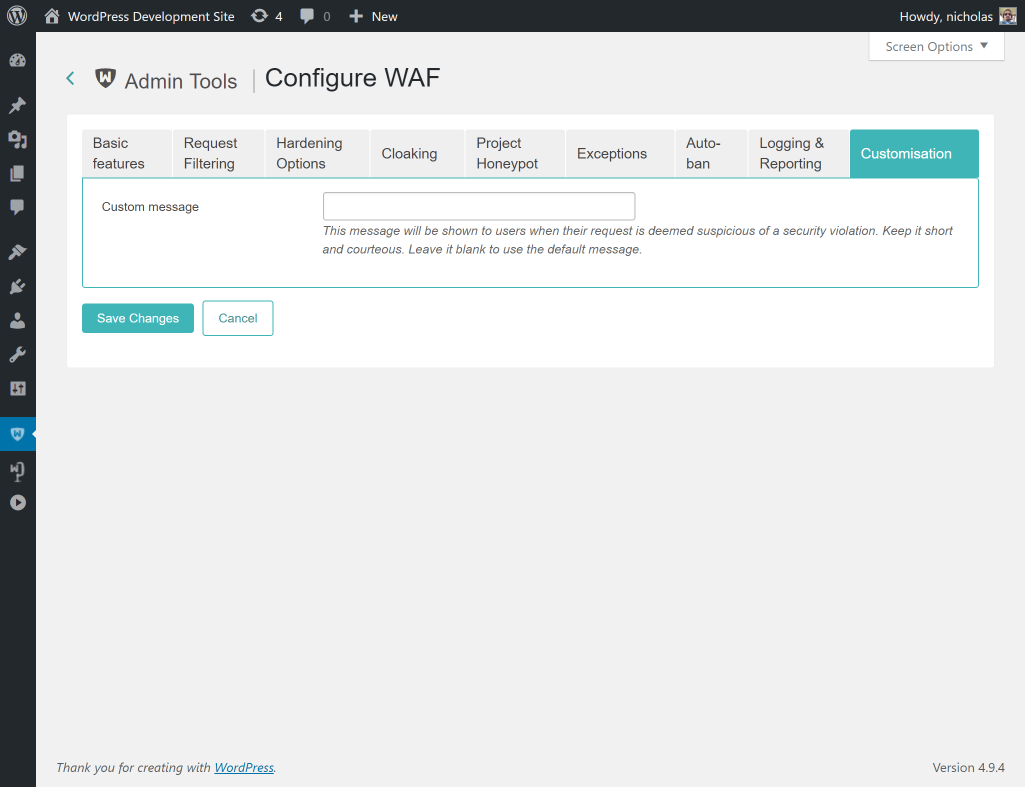The height and width of the screenshot is (787, 1025).
Task: Click the Collapse menu circle-arrow sidebar icon
Action: tap(18, 503)
